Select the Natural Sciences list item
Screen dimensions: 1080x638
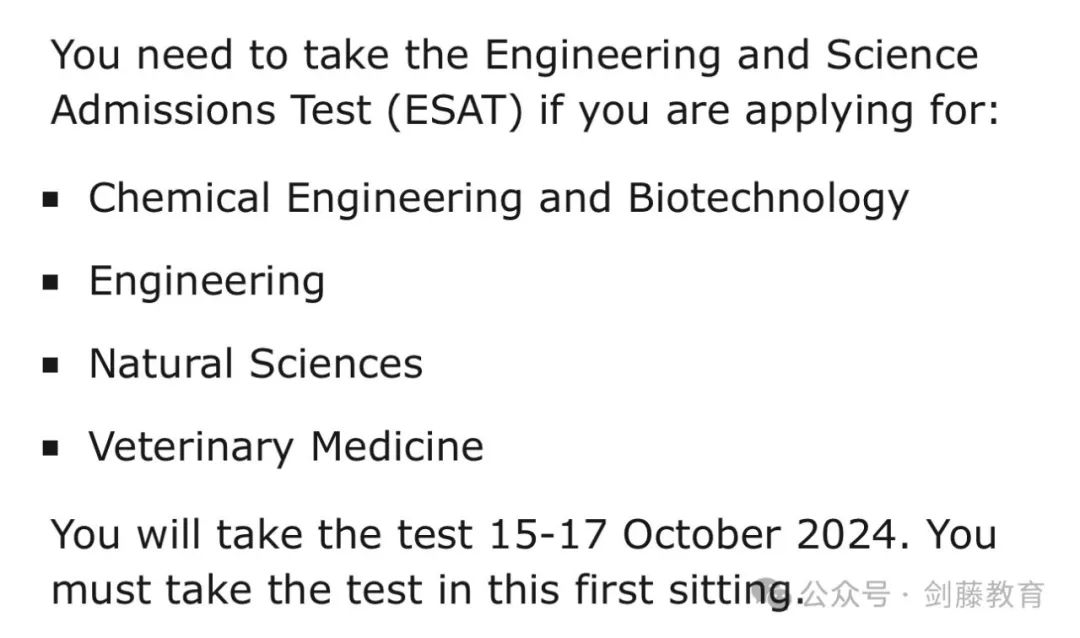pos(256,364)
